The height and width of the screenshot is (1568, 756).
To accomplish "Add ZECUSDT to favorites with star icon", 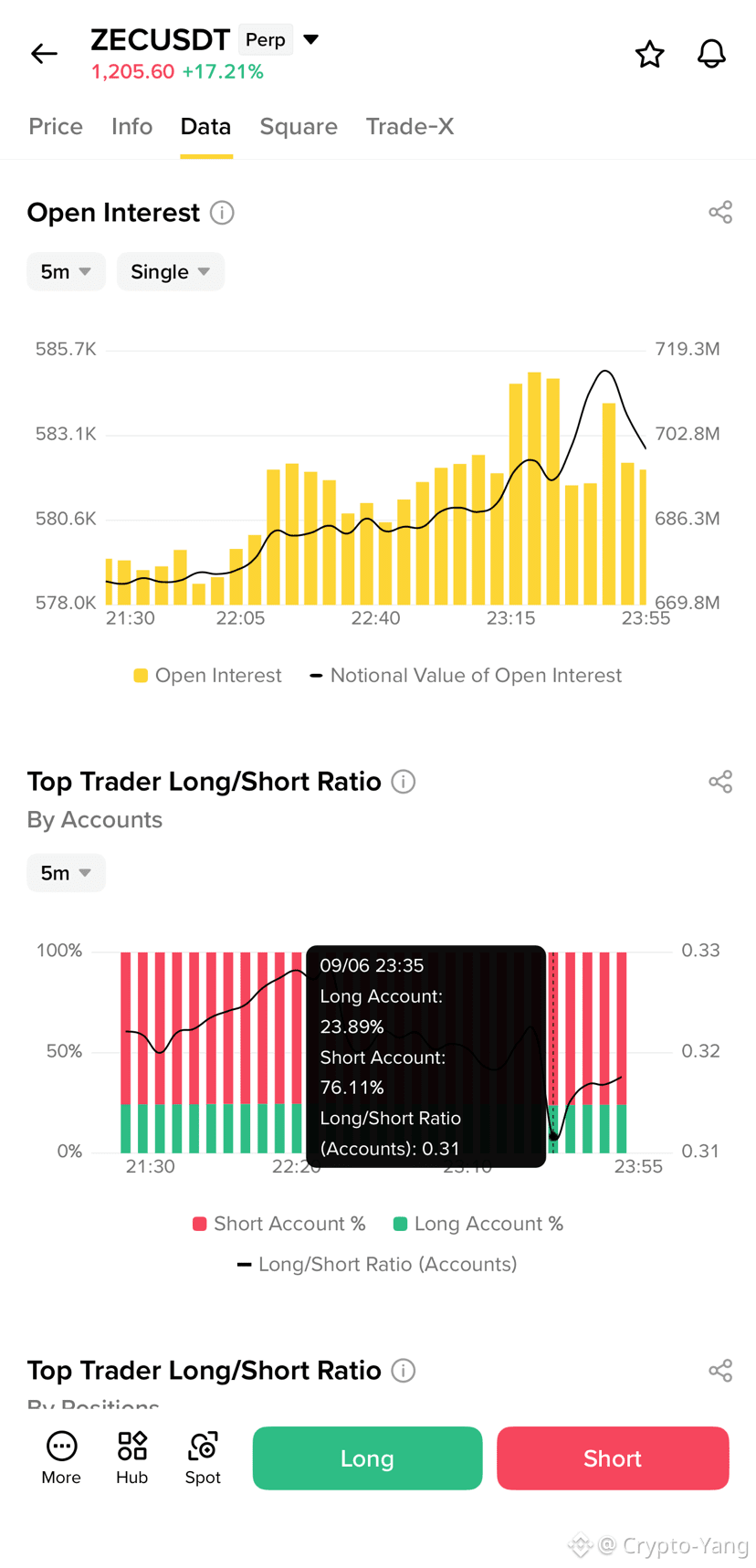I will coord(649,54).
